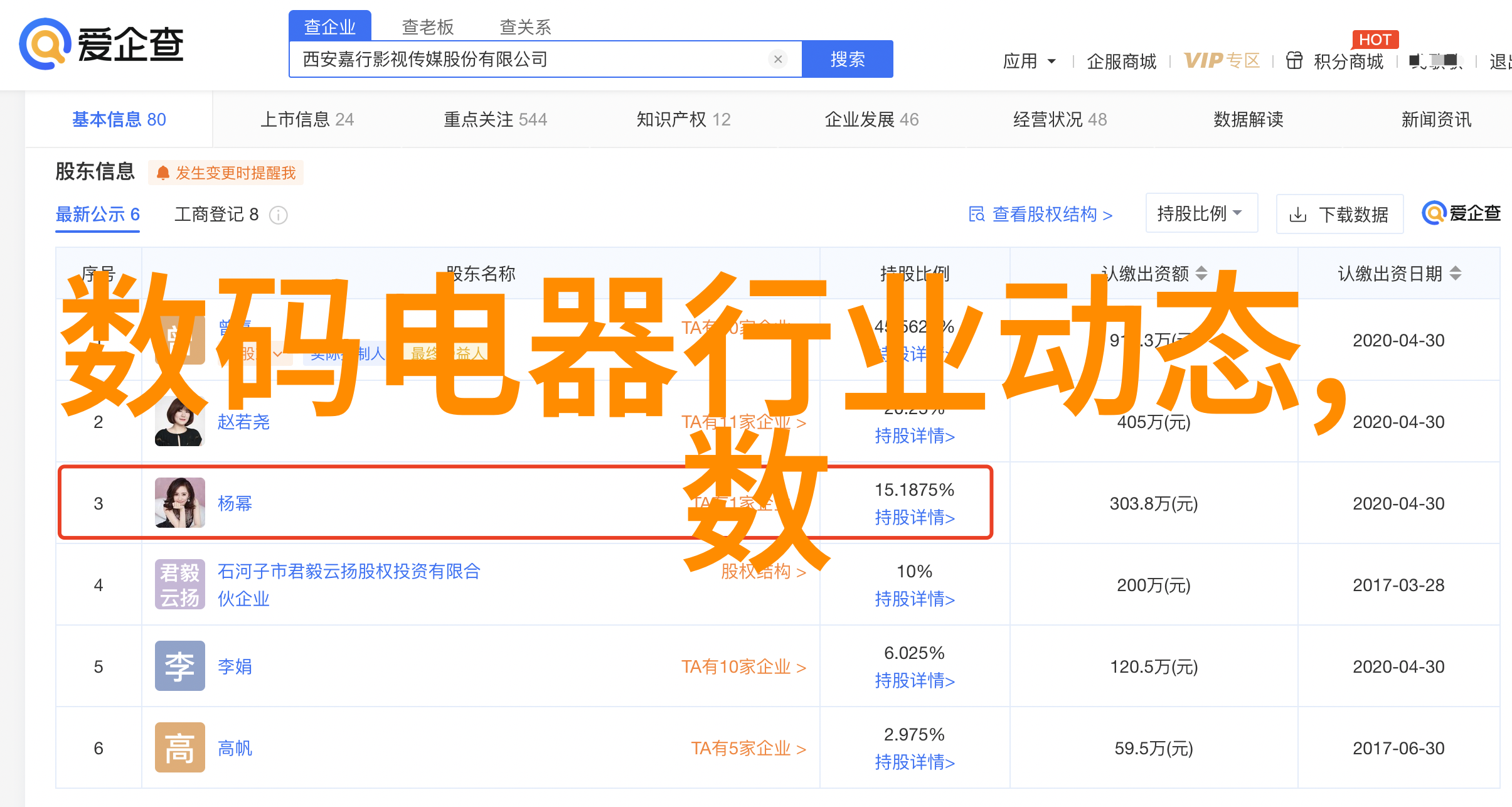Select the 最新公示 6 sub-tab
Image resolution: width=1512 pixels, height=807 pixels.
[98, 215]
